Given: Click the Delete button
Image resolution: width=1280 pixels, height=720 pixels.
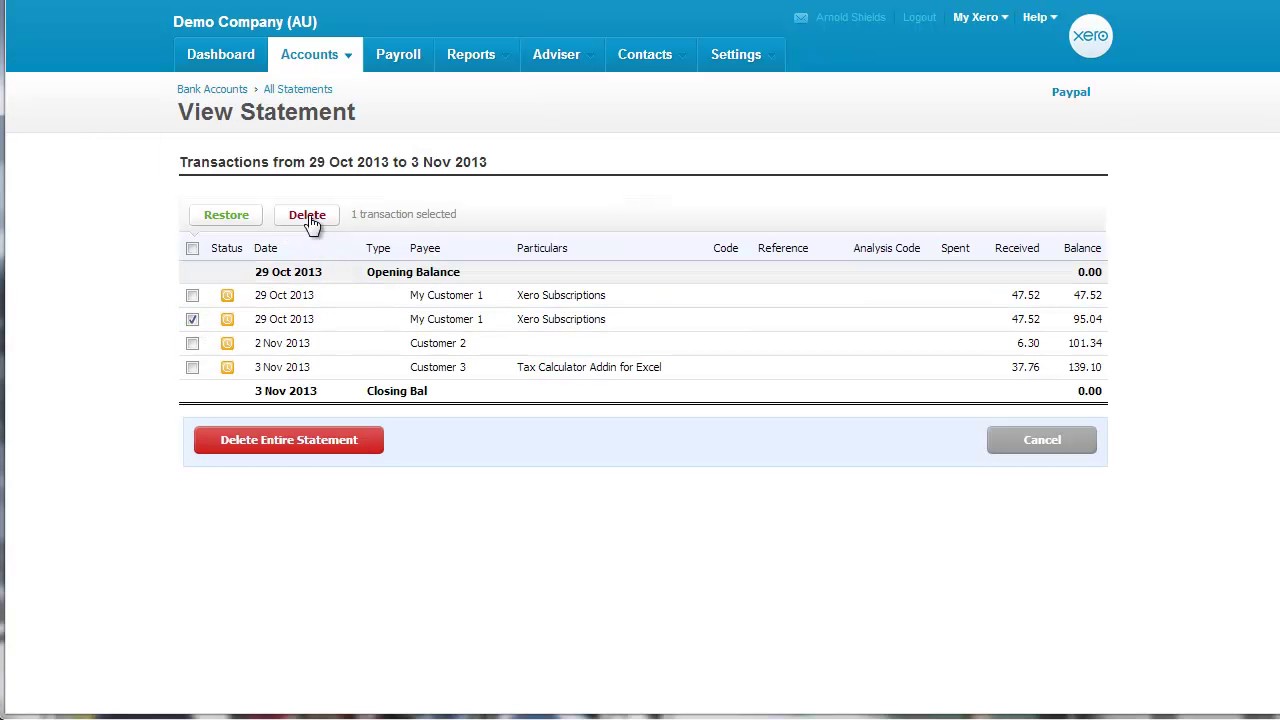Looking at the screenshot, I should (x=307, y=215).
